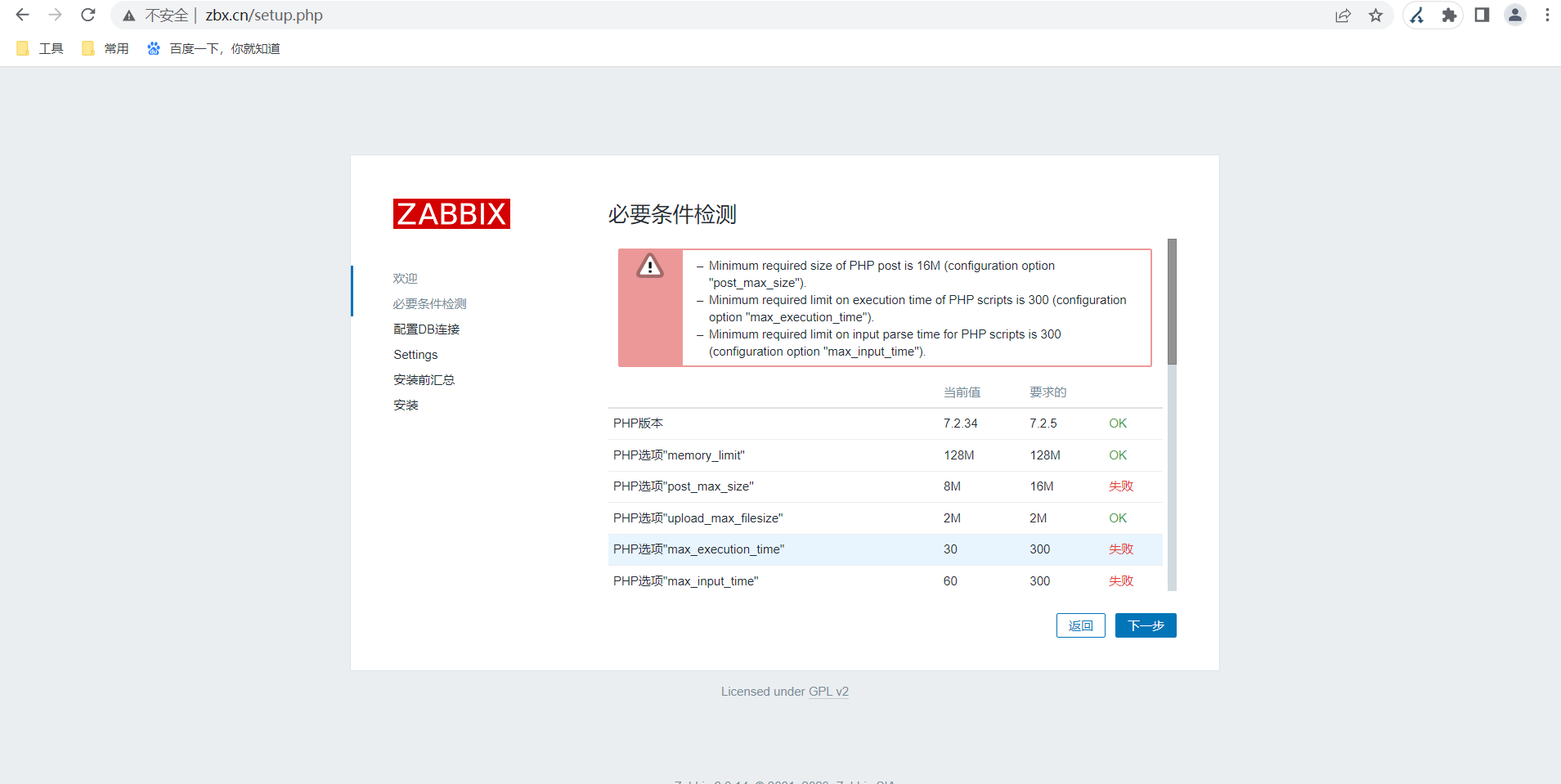The height and width of the screenshot is (784, 1561).
Task: Select the 欢迎 setup step
Action: click(406, 279)
